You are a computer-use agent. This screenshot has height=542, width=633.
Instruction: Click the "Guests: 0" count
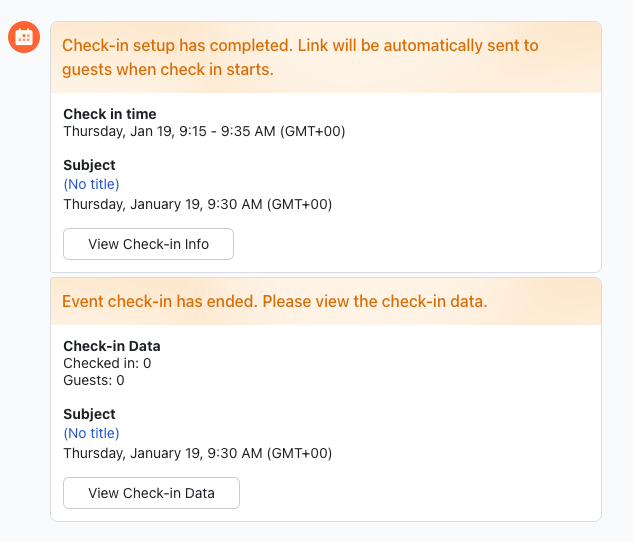pos(94,380)
